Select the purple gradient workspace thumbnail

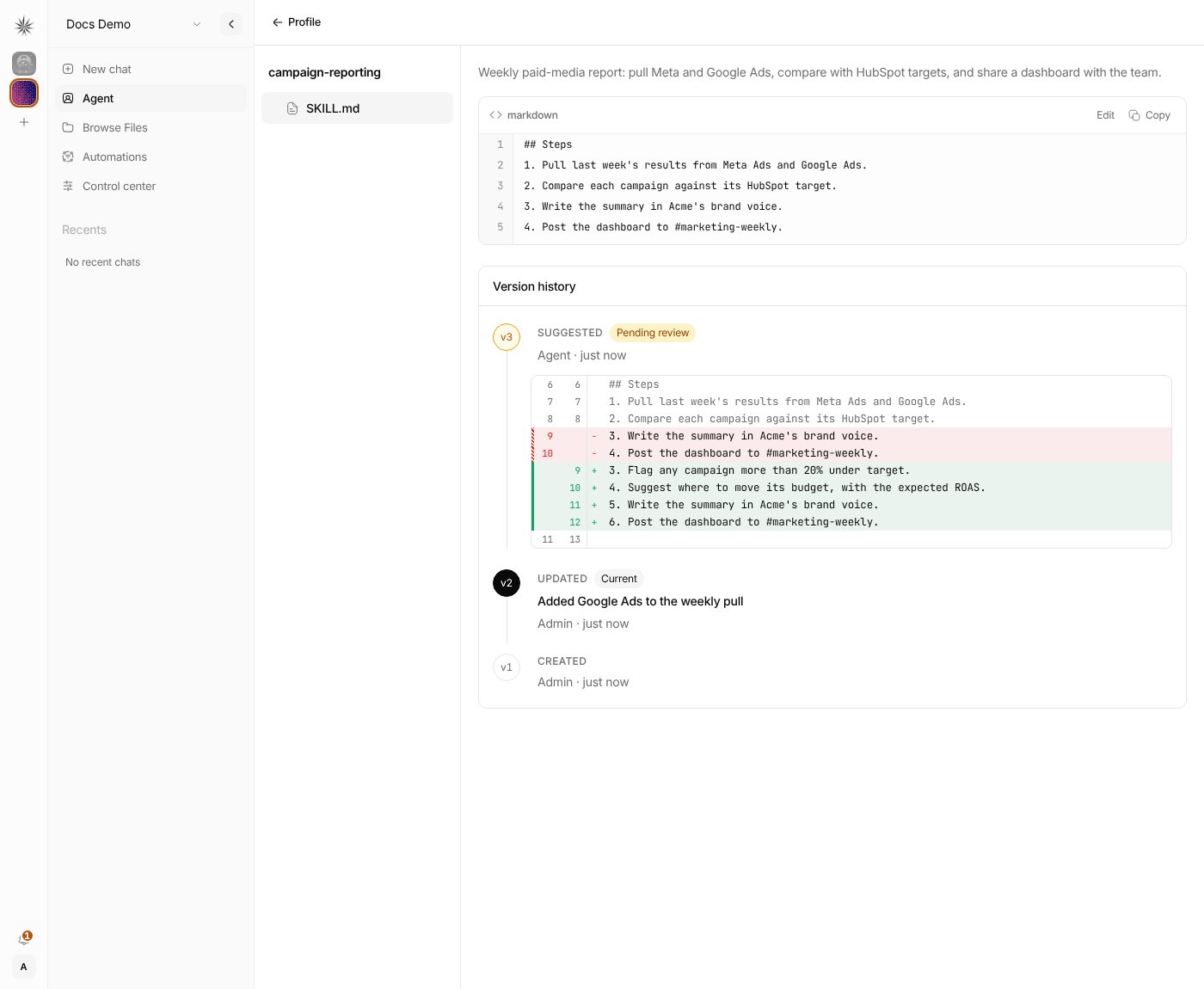24,93
